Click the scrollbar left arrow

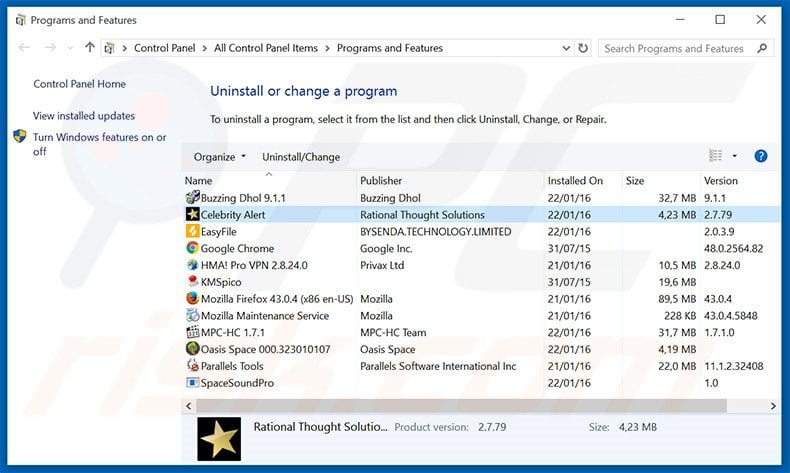pyautogui.click(x=188, y=406)
